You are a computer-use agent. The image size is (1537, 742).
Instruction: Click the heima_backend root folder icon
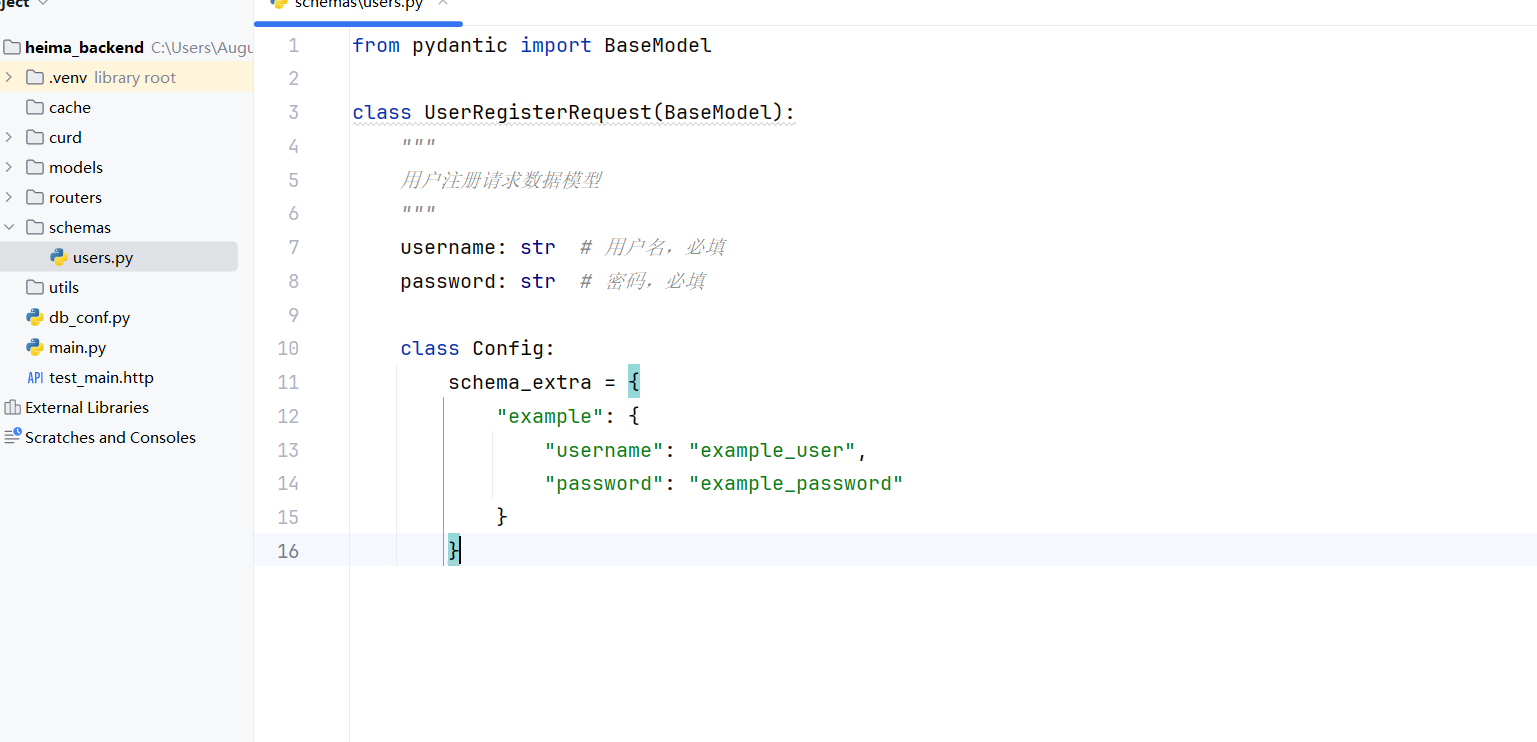[12, 47]
